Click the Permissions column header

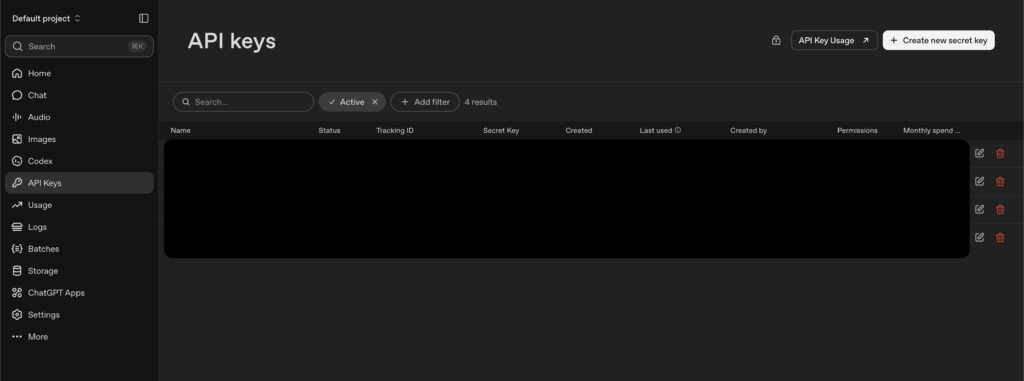pyautogui.click(x=857, y=131)
